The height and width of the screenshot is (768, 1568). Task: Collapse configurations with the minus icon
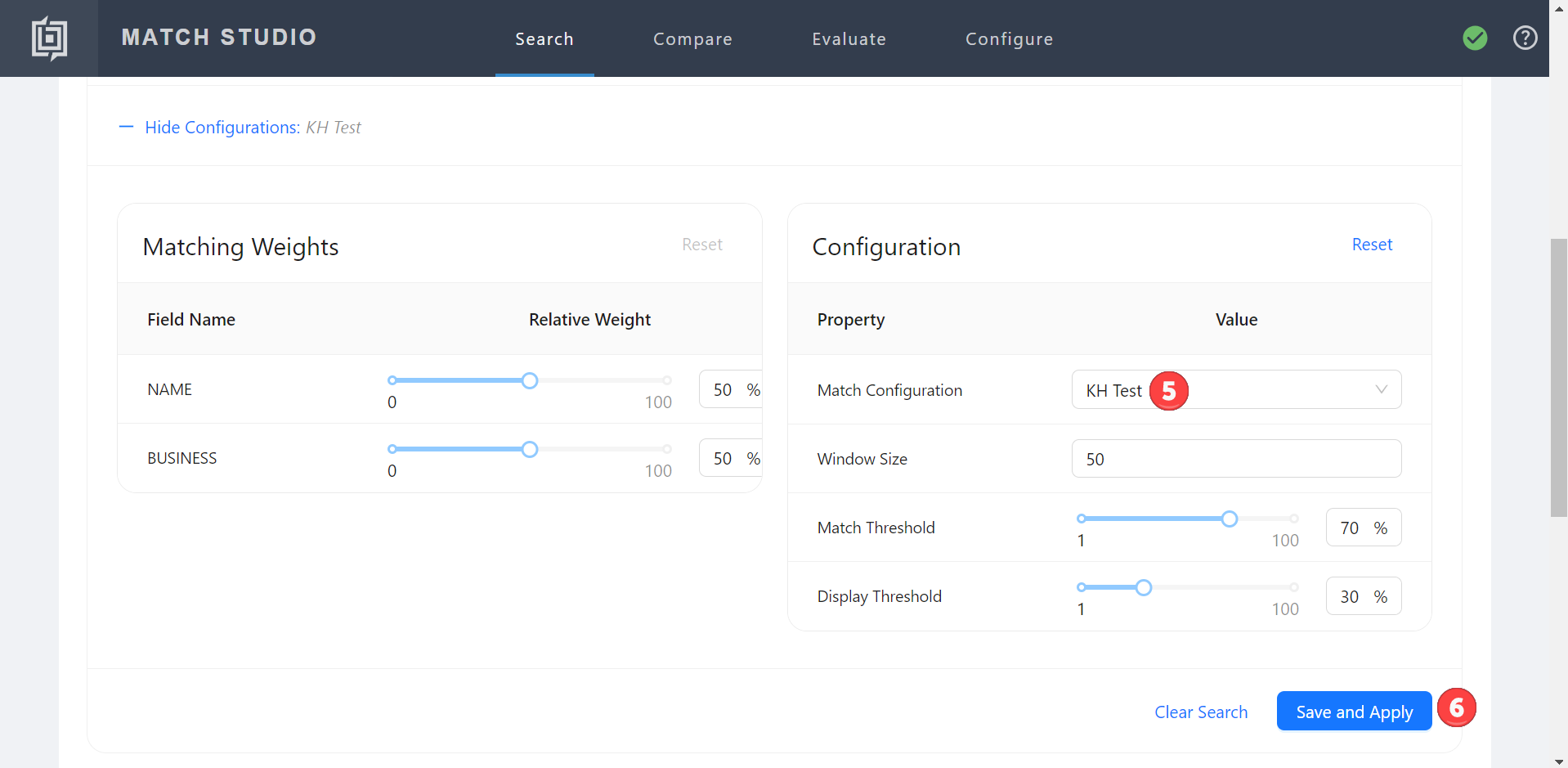(126, 127)
